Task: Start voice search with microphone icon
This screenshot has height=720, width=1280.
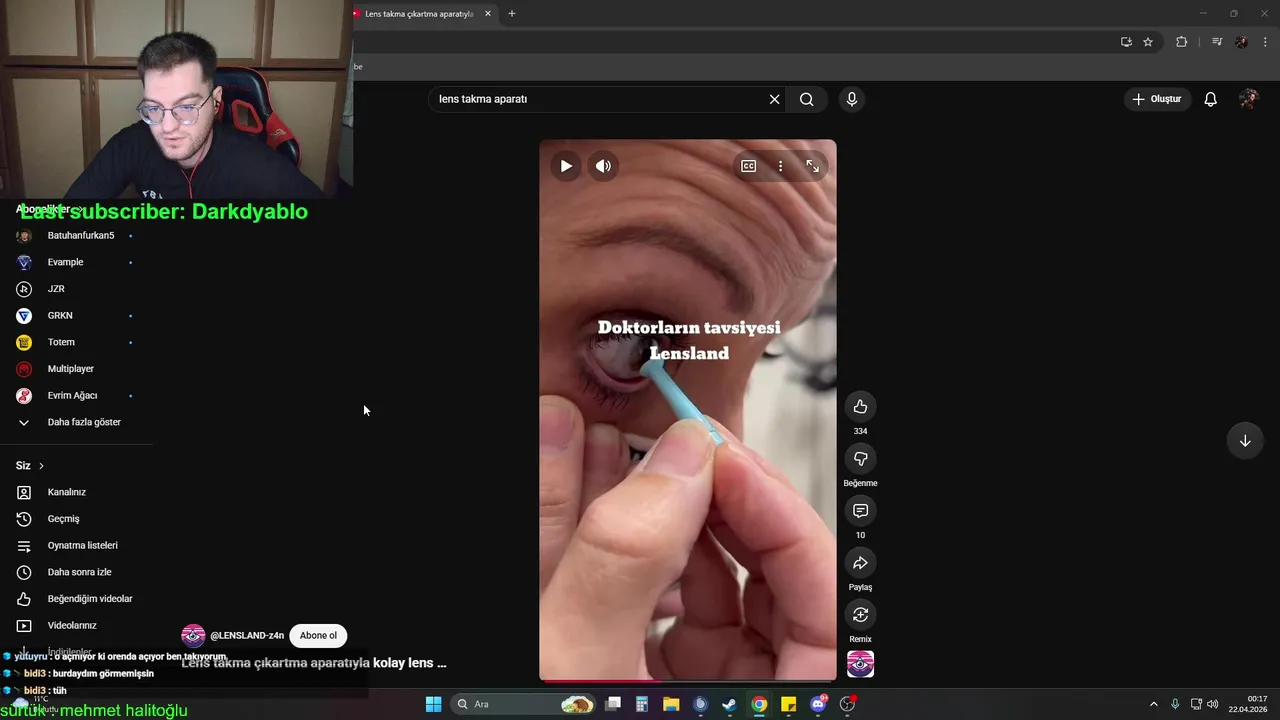Action: pyautogui.click(x=852, y=99)
